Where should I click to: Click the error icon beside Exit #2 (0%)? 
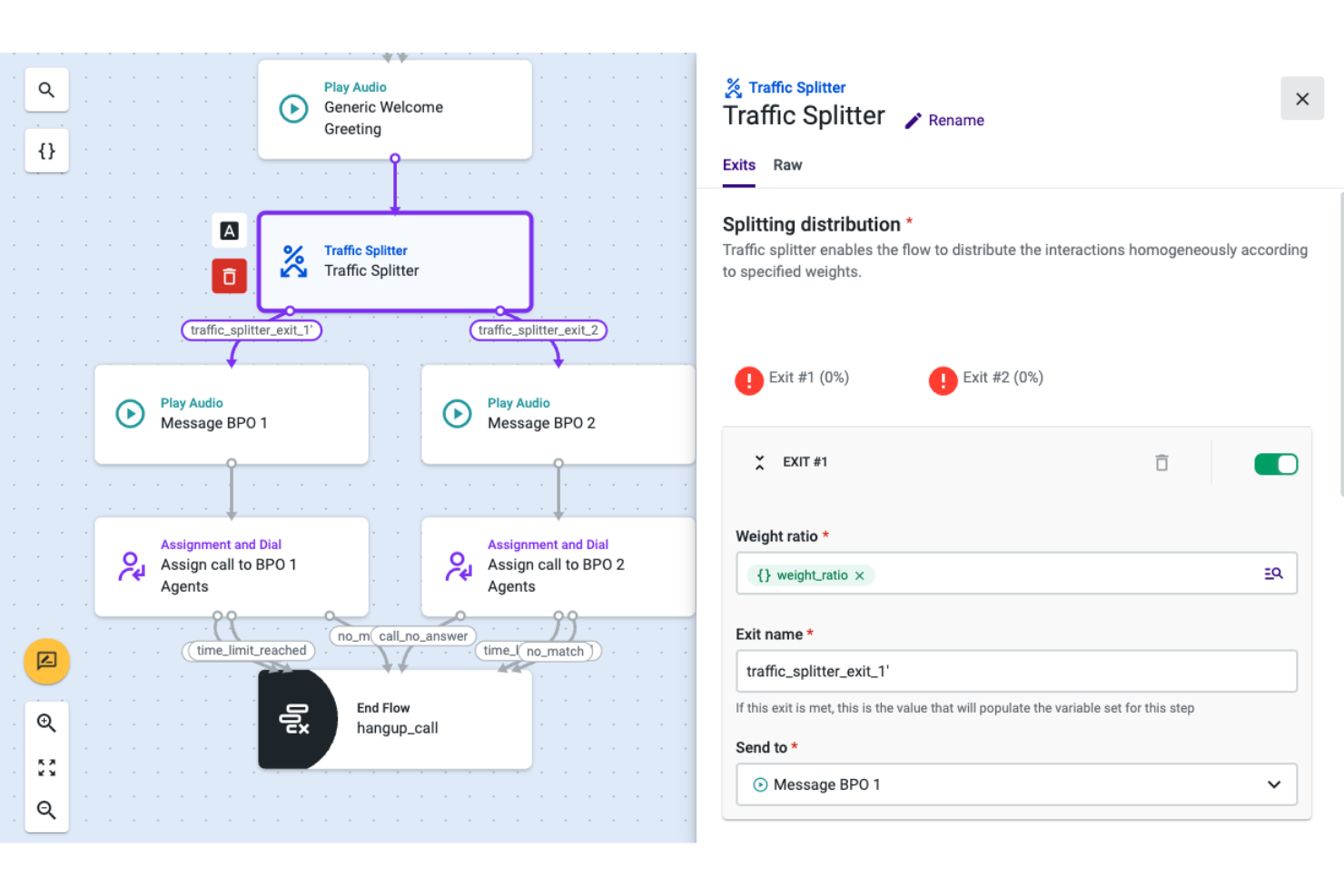943,380
